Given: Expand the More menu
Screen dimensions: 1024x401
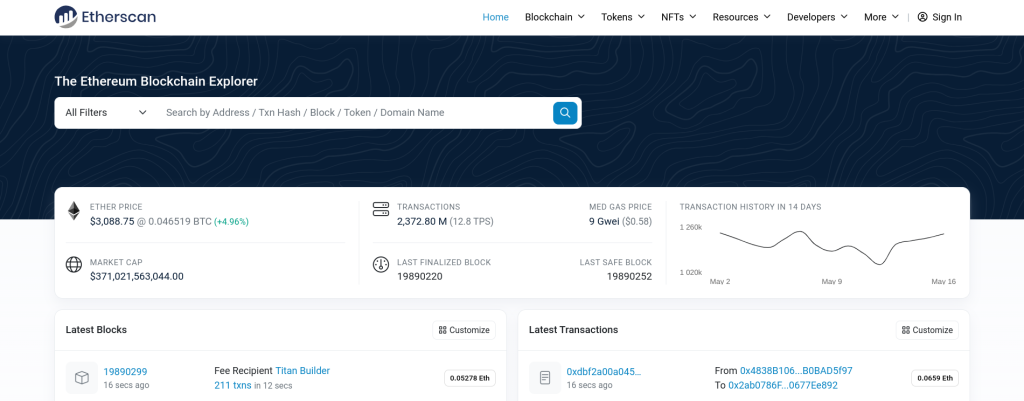Looking at the screenshot, I should click(x=881, y=17).
